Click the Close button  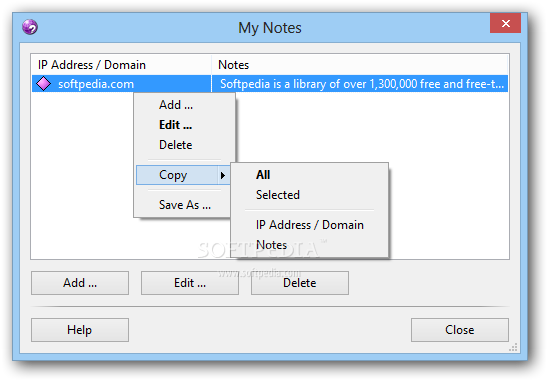click(460, 330)
